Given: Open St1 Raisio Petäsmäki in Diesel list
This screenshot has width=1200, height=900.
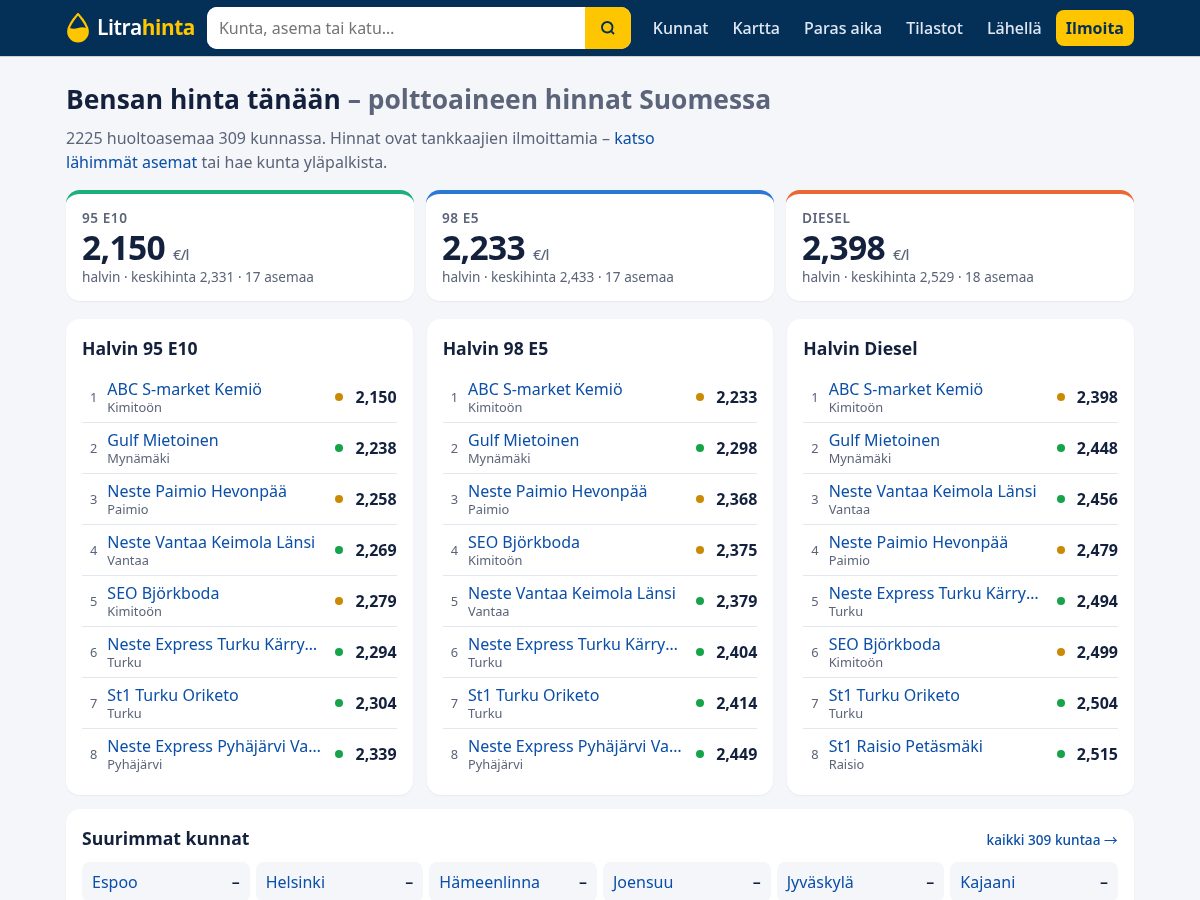Looking at the screenshot, I should (x=906, y=746).
